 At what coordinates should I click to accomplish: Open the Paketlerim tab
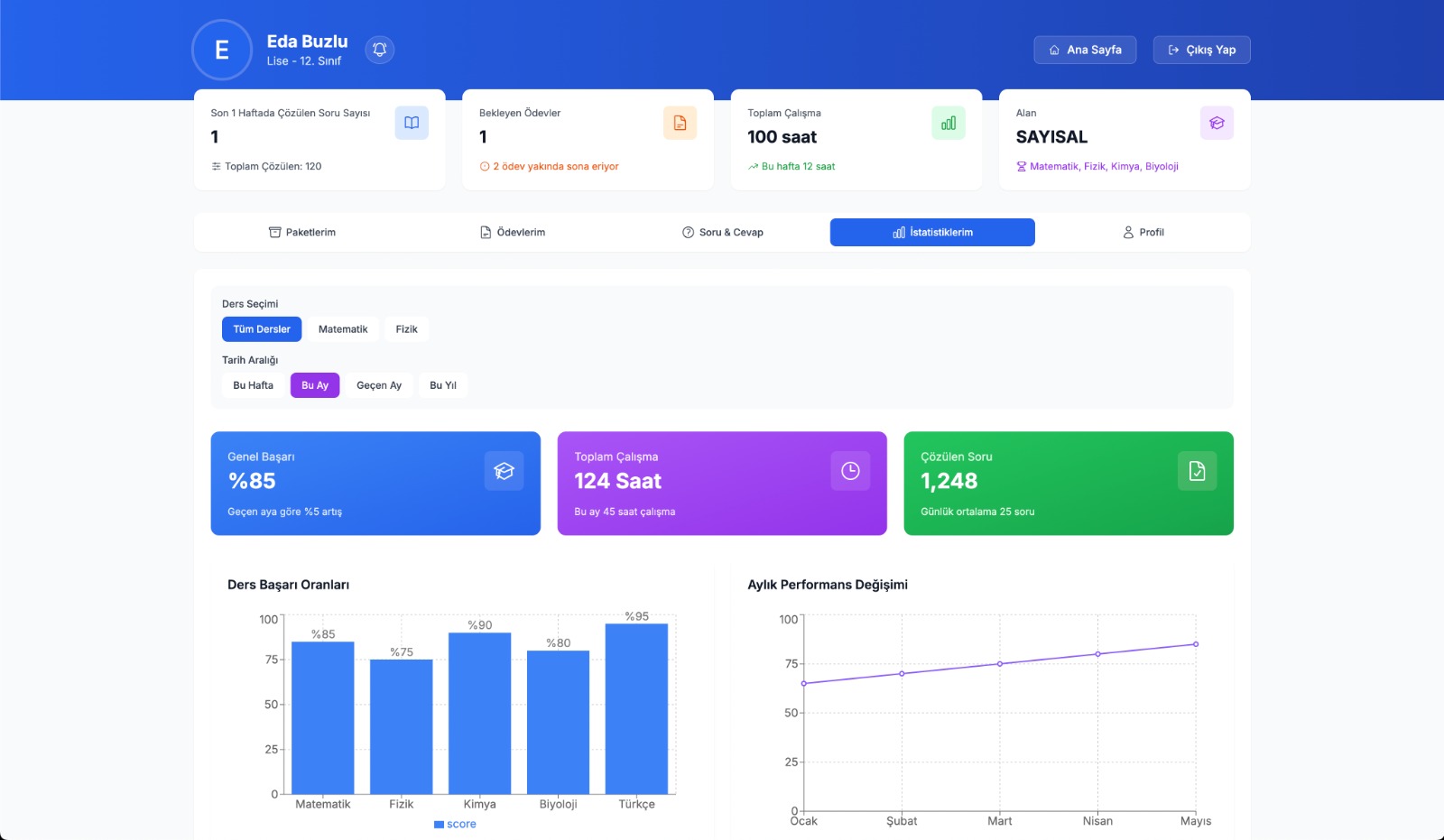point(301,233)
